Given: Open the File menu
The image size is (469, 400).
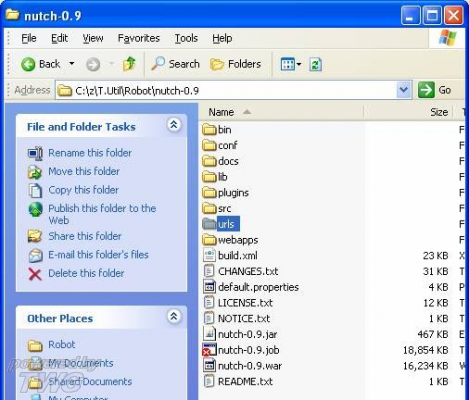Looking at the screenshot, I should 29,38.
